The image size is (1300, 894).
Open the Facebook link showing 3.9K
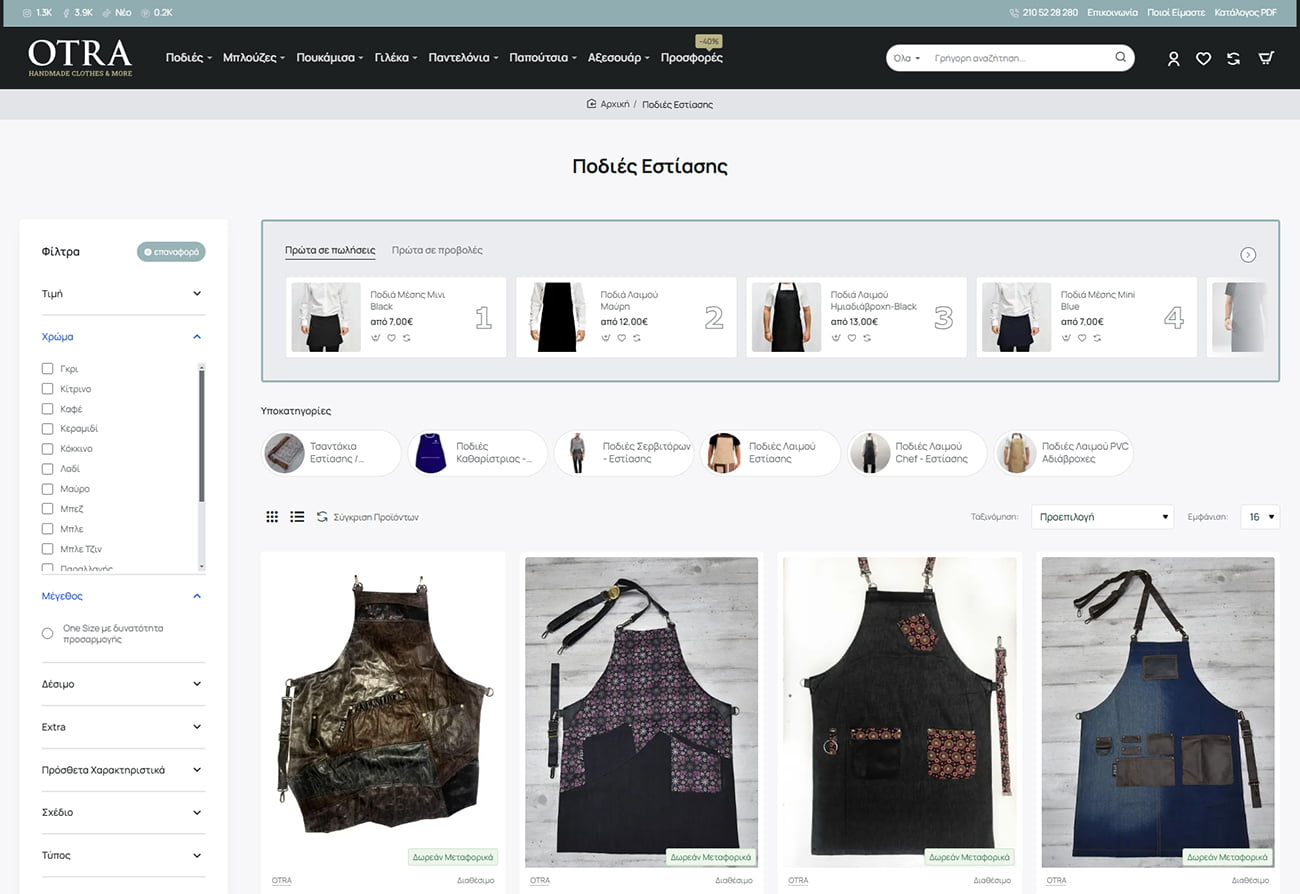[x=78, y=12]
